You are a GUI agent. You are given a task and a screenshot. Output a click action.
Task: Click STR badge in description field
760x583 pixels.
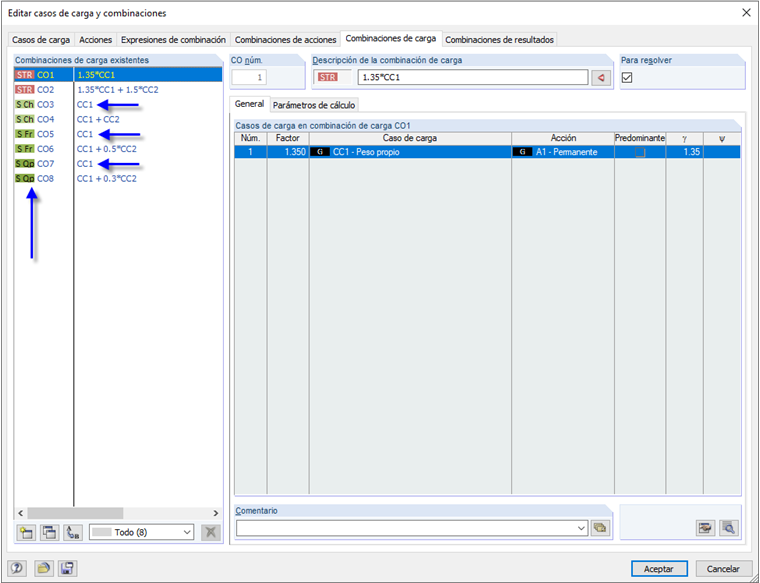coord(328,78)
